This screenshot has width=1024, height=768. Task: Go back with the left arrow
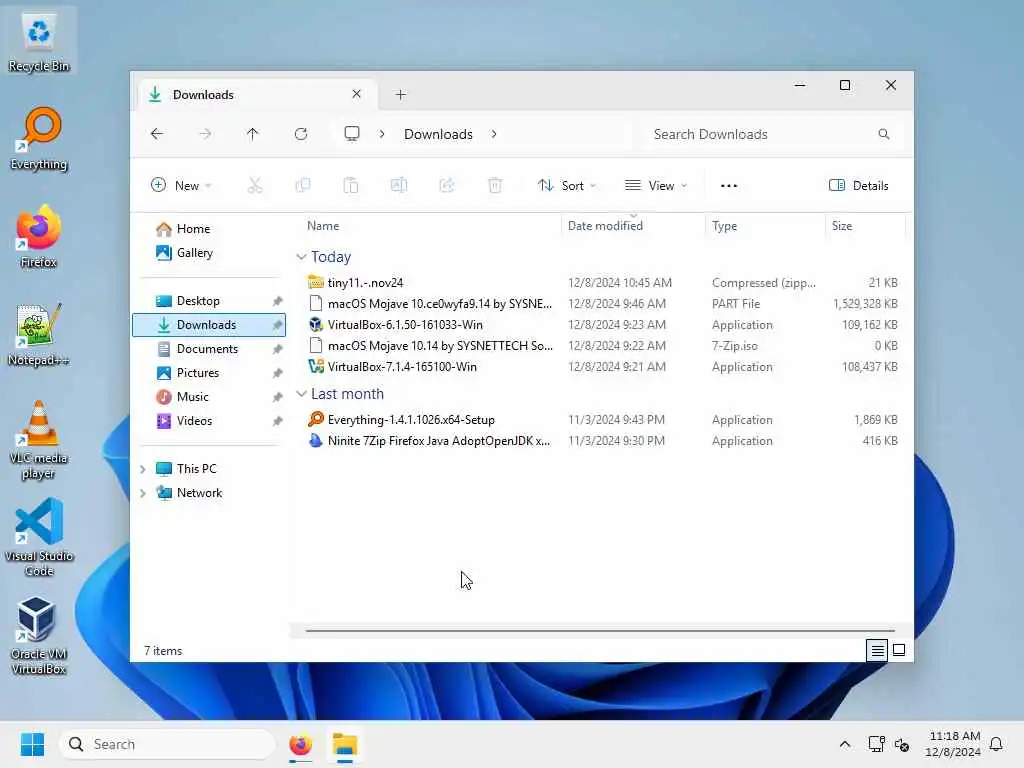[157, 134]
